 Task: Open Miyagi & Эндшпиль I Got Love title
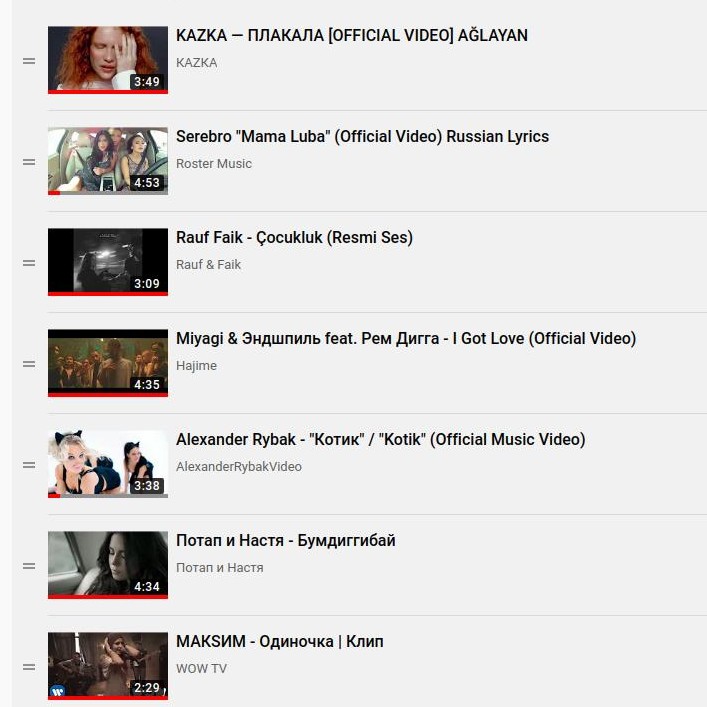406,338
